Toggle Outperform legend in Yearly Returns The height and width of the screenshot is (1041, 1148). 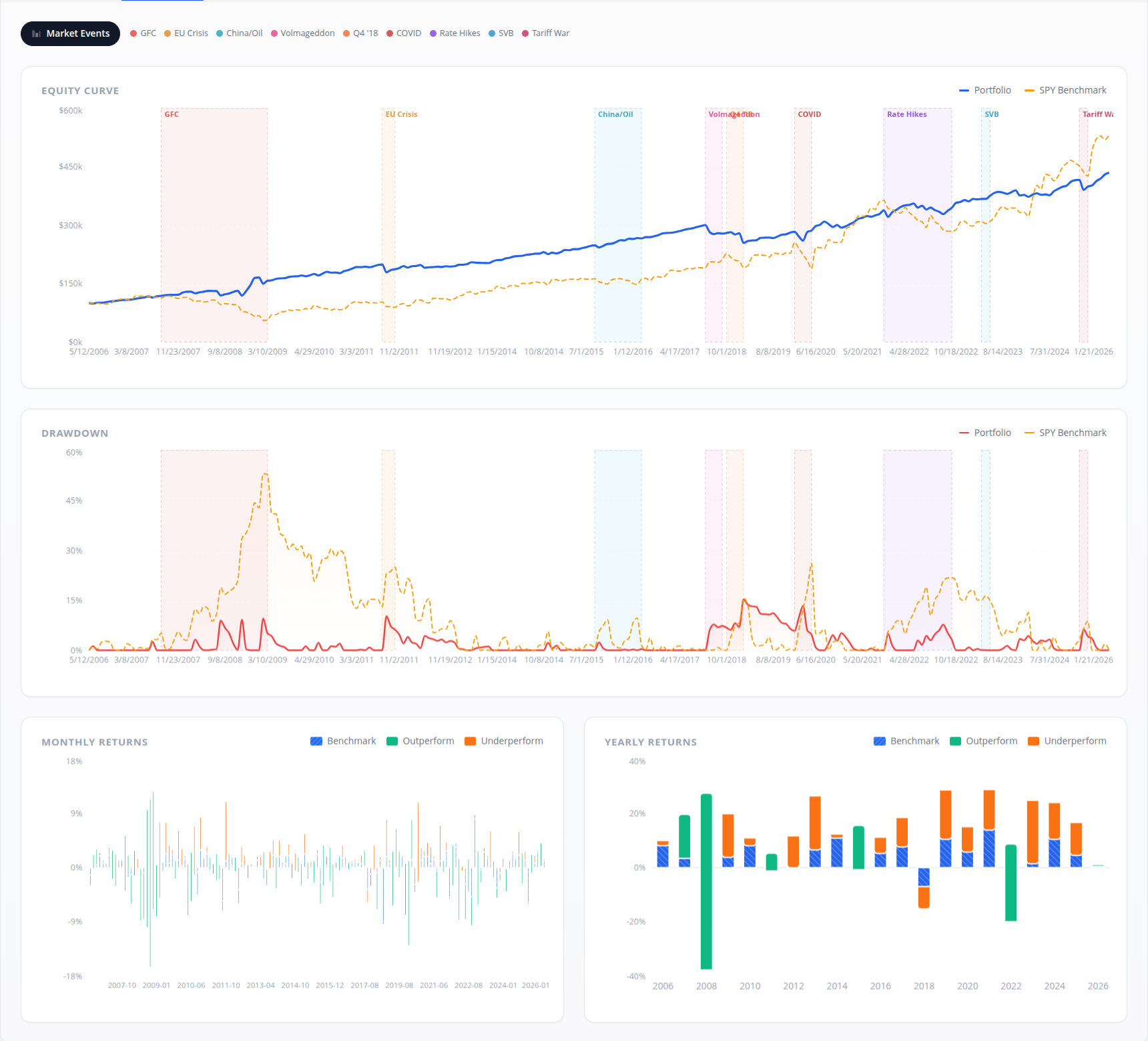pyautogui.click(x=984, y=741)
